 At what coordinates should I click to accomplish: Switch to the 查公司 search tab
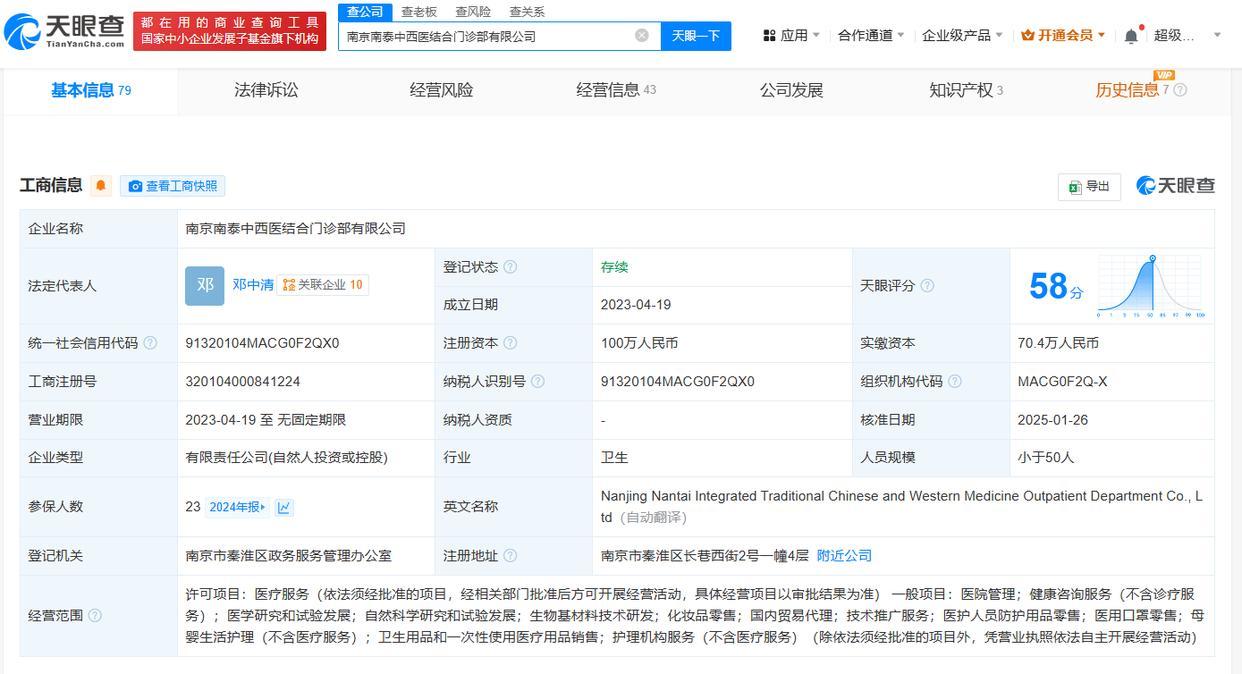coord(365,12)
